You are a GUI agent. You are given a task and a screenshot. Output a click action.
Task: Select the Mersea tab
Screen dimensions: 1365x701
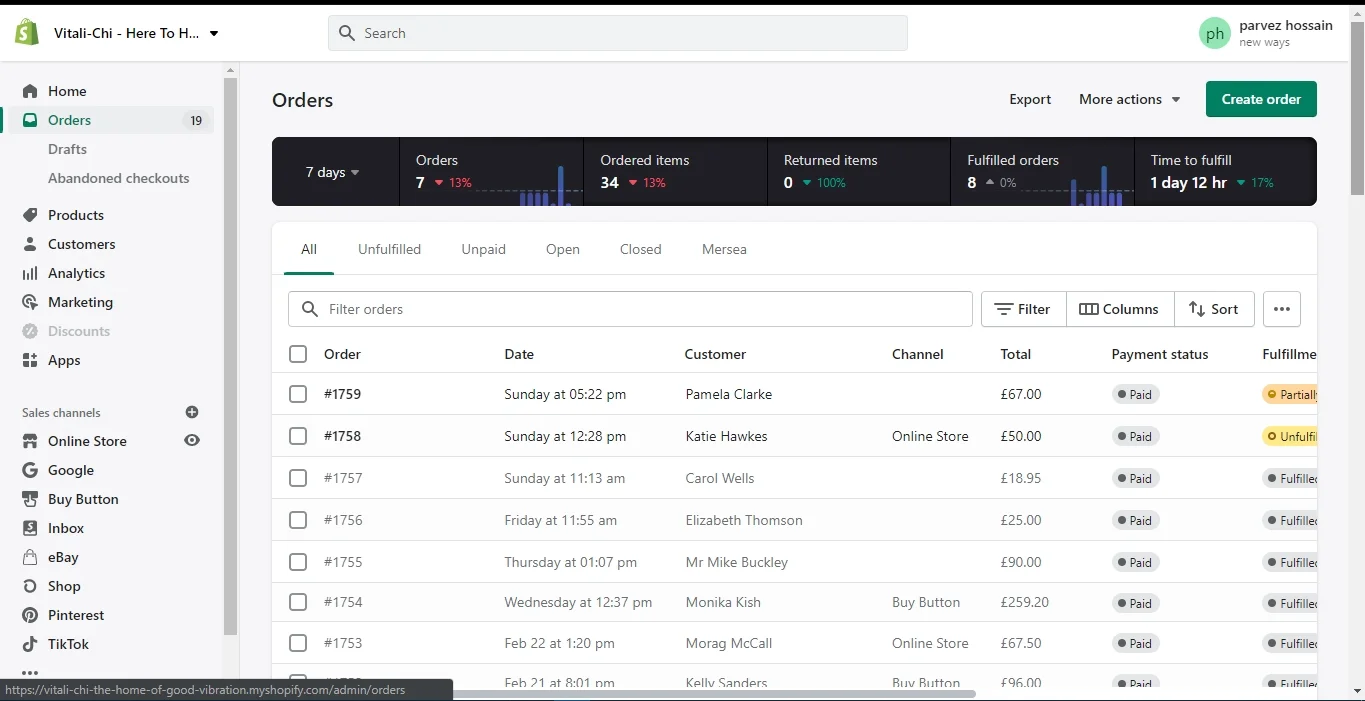tap(724, 249)
